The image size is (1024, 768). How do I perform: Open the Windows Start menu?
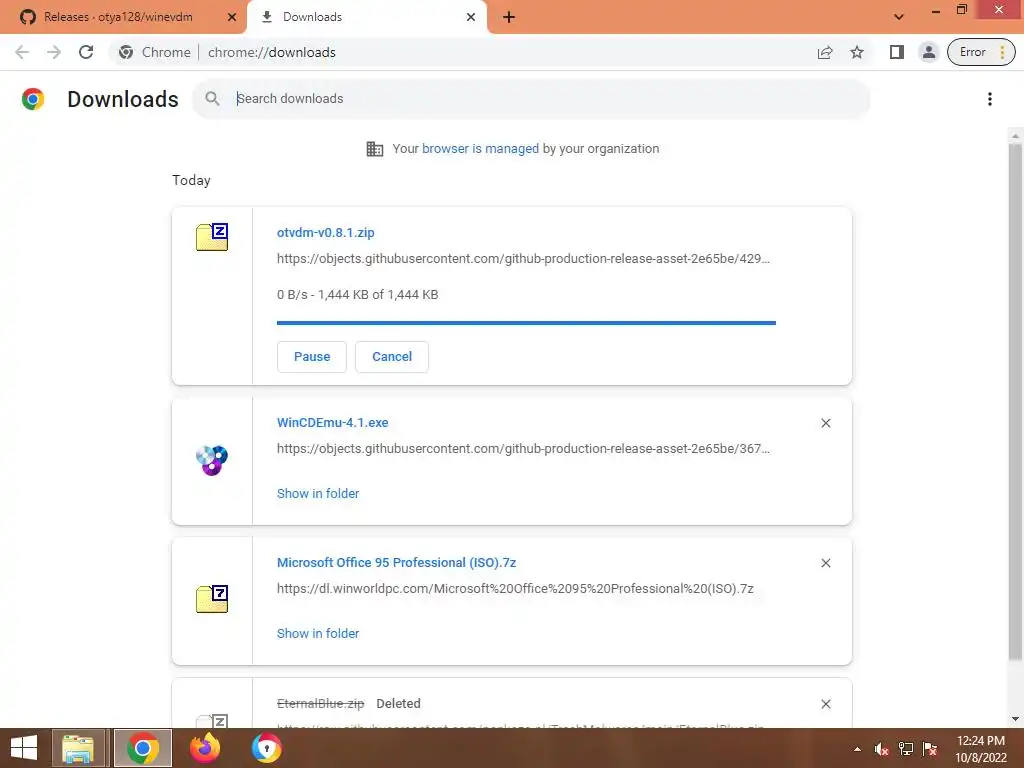click(x=24, y=748)
